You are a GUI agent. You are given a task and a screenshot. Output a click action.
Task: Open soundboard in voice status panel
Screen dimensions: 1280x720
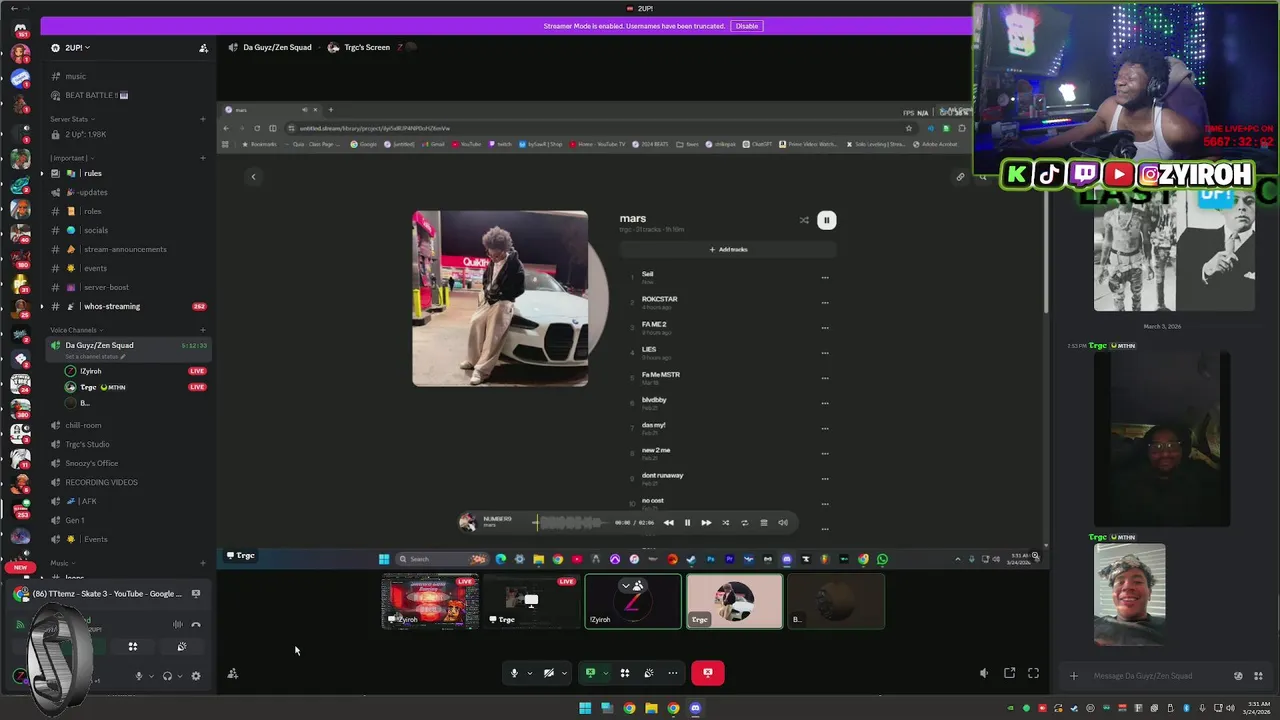click(x=181, y=647)
